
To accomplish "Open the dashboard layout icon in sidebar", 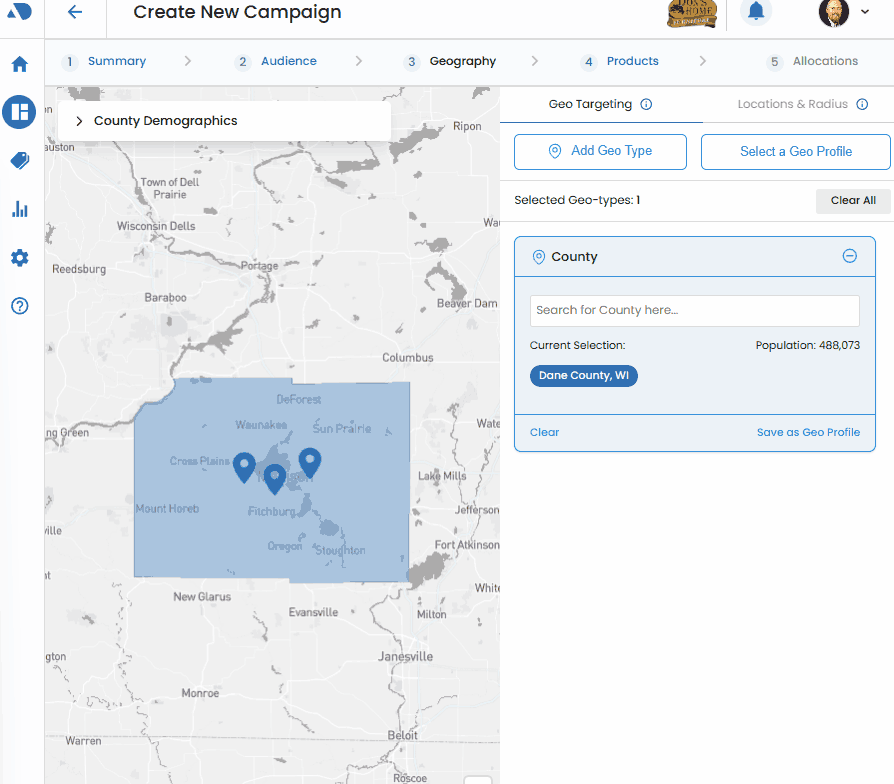I will [19, 112].
